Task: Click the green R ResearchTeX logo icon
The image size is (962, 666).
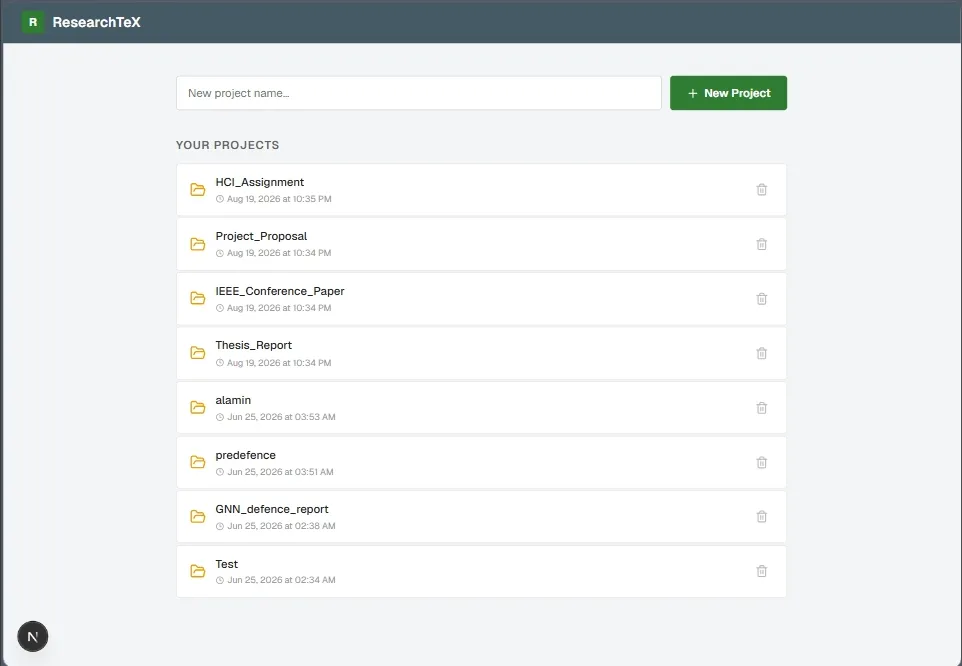Action: (x=33, y=22)
